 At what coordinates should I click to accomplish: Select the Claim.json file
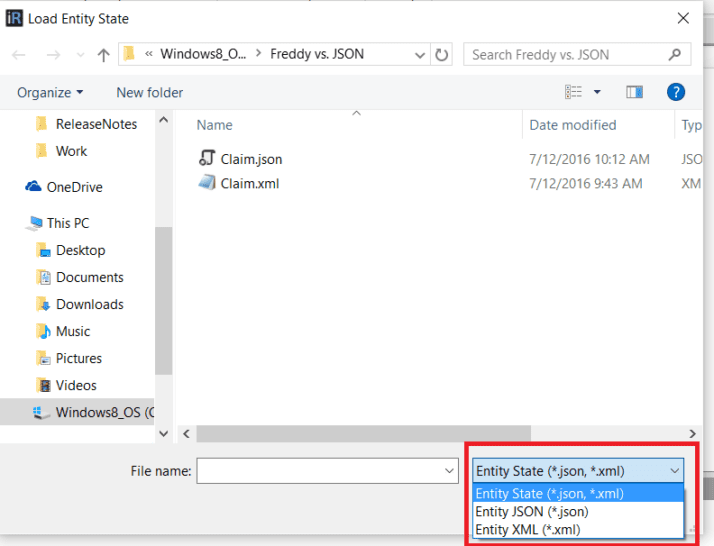point(251,159)
